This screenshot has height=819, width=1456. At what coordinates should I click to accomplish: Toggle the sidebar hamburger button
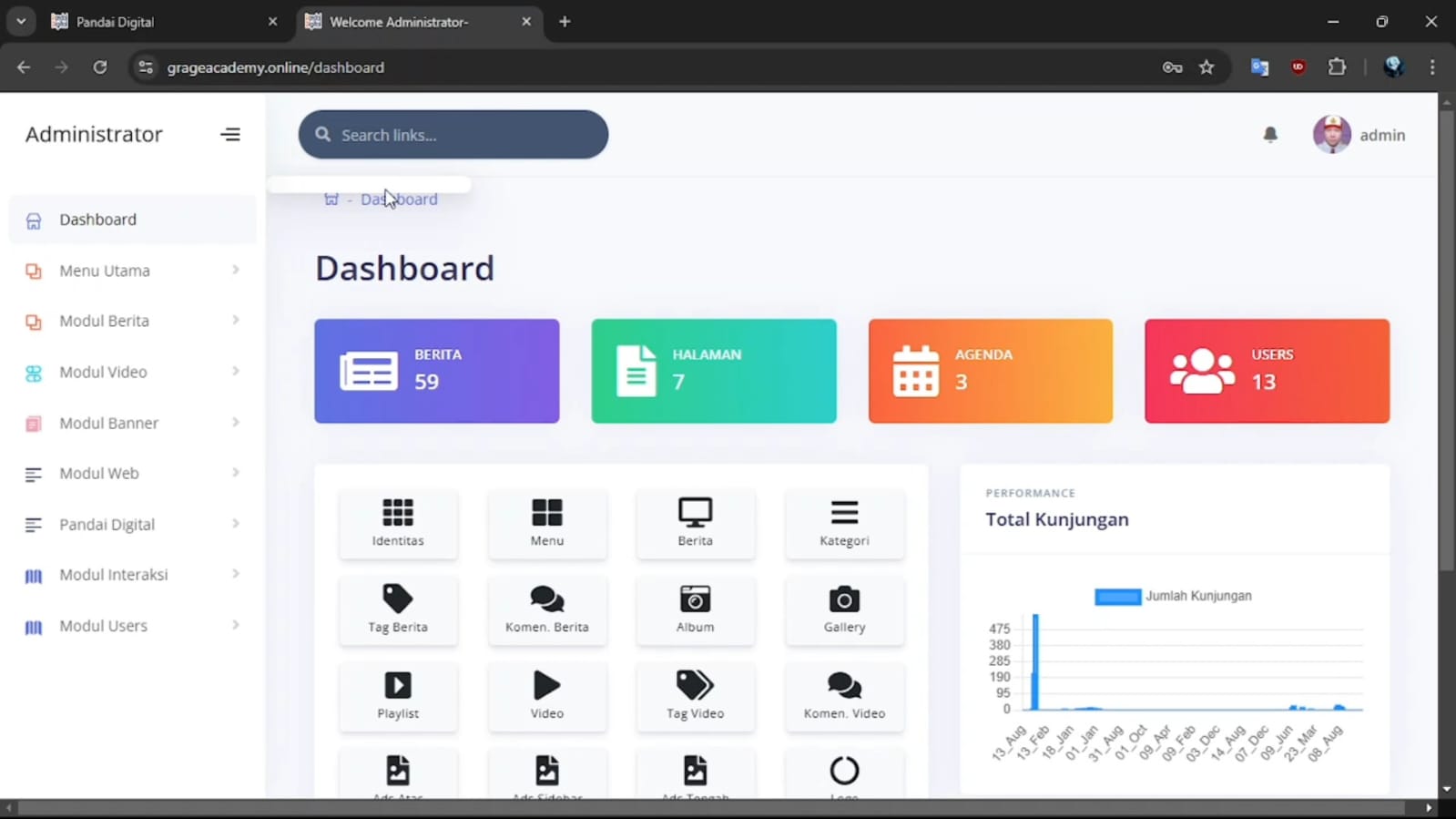pyautogui.click(x=230, y=135)
